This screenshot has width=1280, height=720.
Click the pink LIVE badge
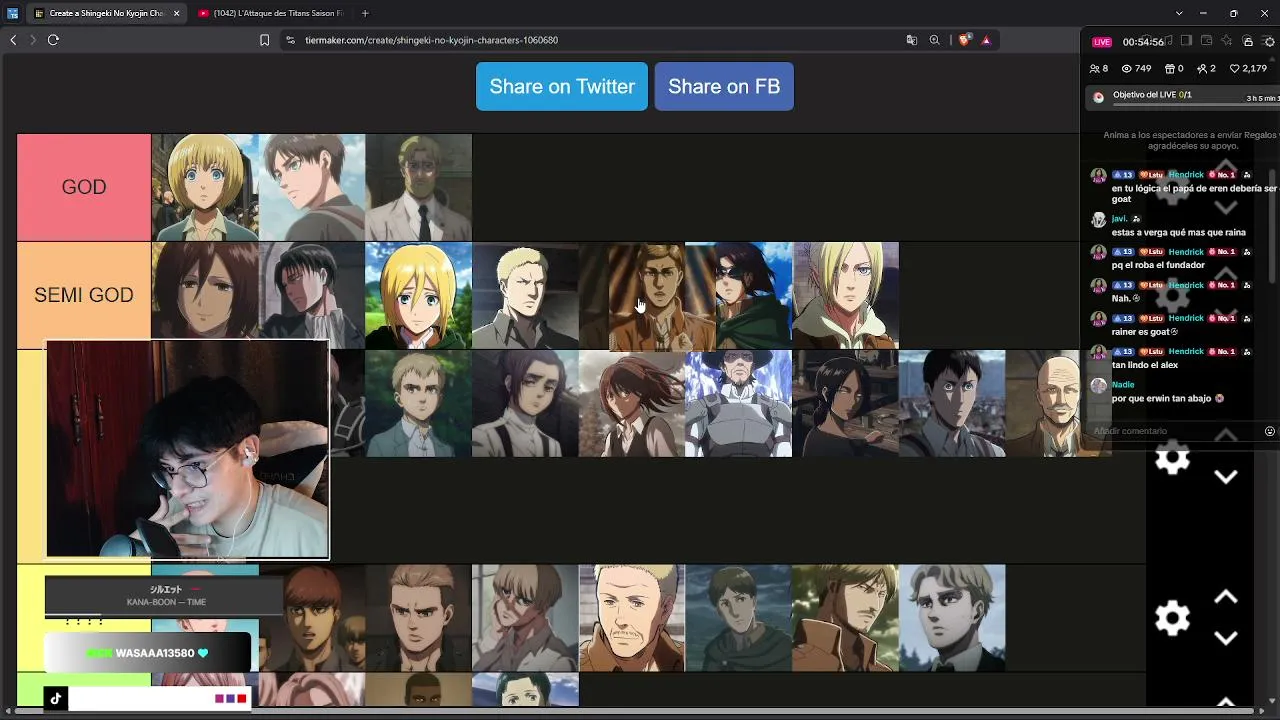click(x=1102, y=42)
